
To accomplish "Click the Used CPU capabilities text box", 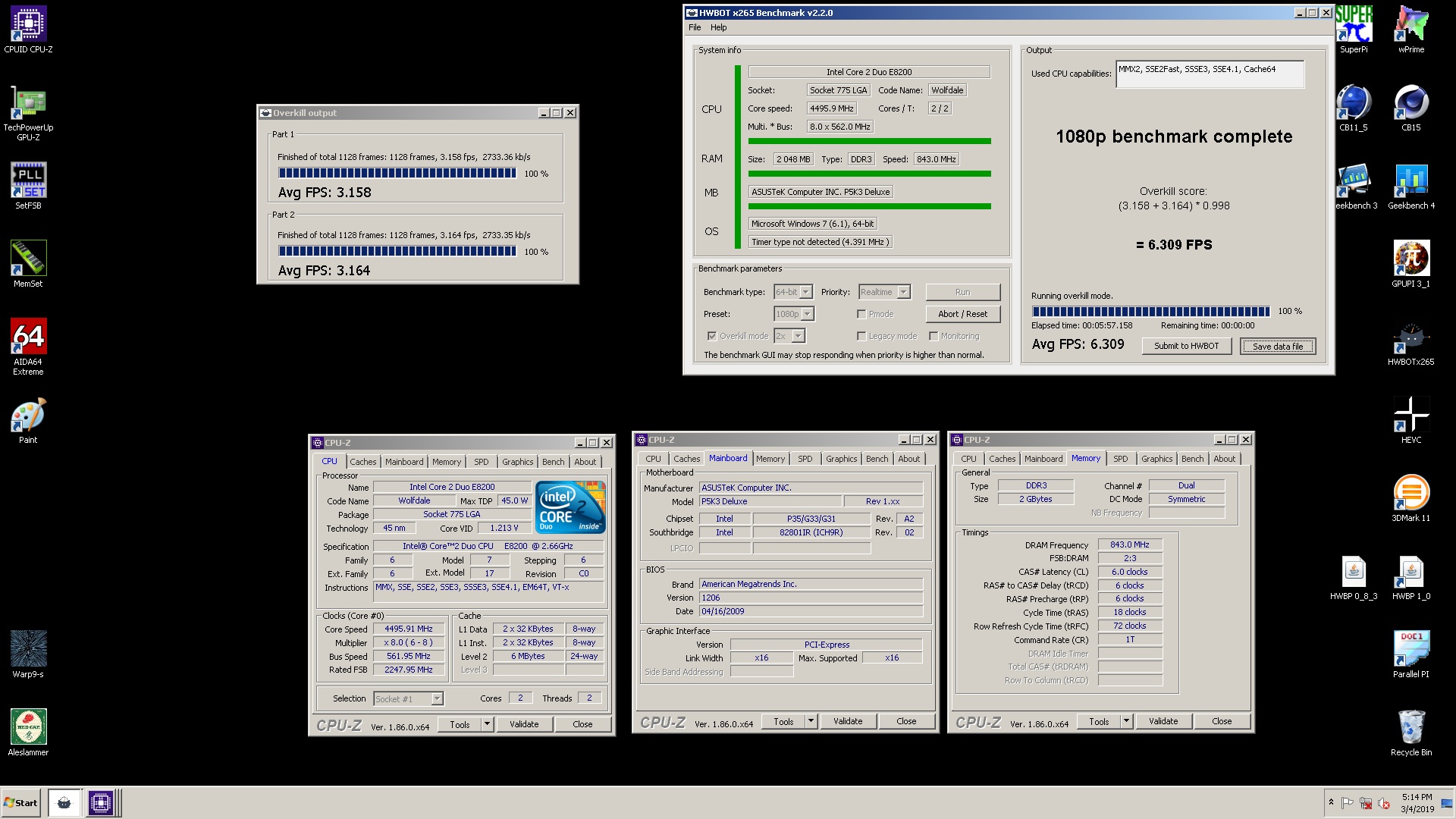I will pyautogui.click(x=1210, y=74).
